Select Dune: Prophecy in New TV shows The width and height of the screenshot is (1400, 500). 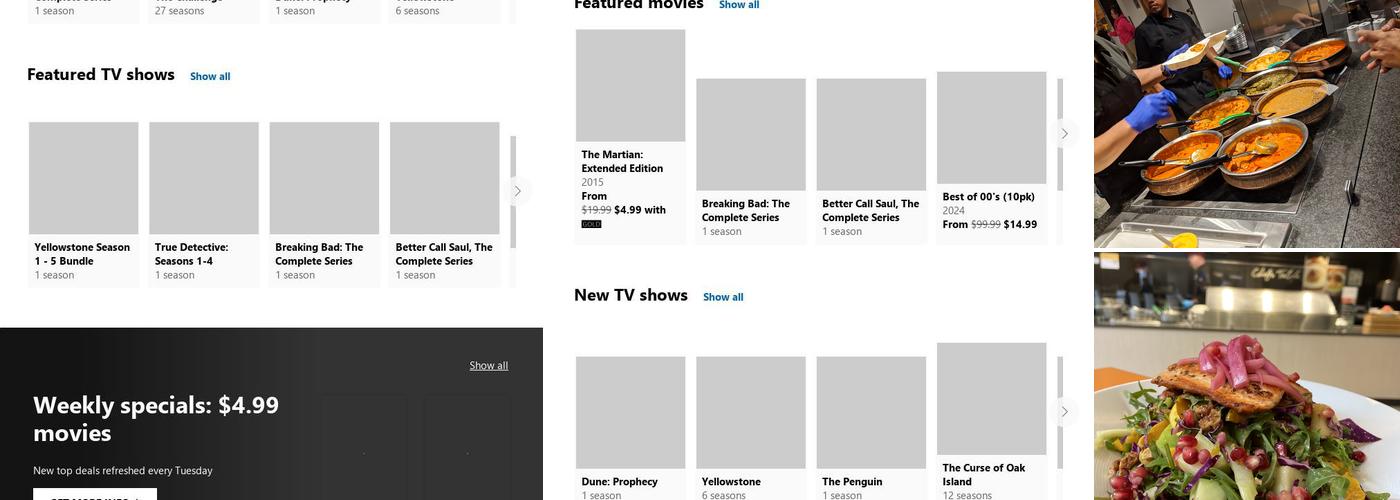[631, 413]
